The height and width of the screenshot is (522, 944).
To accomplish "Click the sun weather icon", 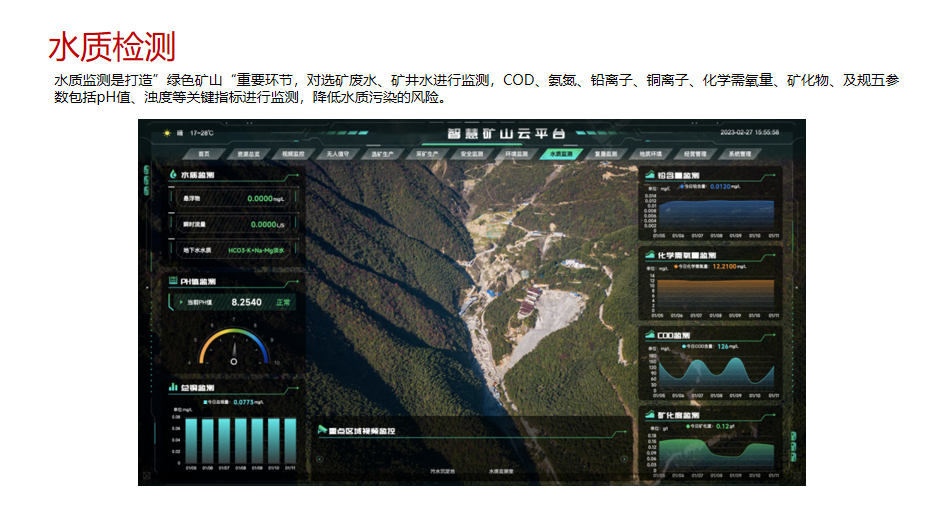I will pyautogui.click(x=167, y=132).
